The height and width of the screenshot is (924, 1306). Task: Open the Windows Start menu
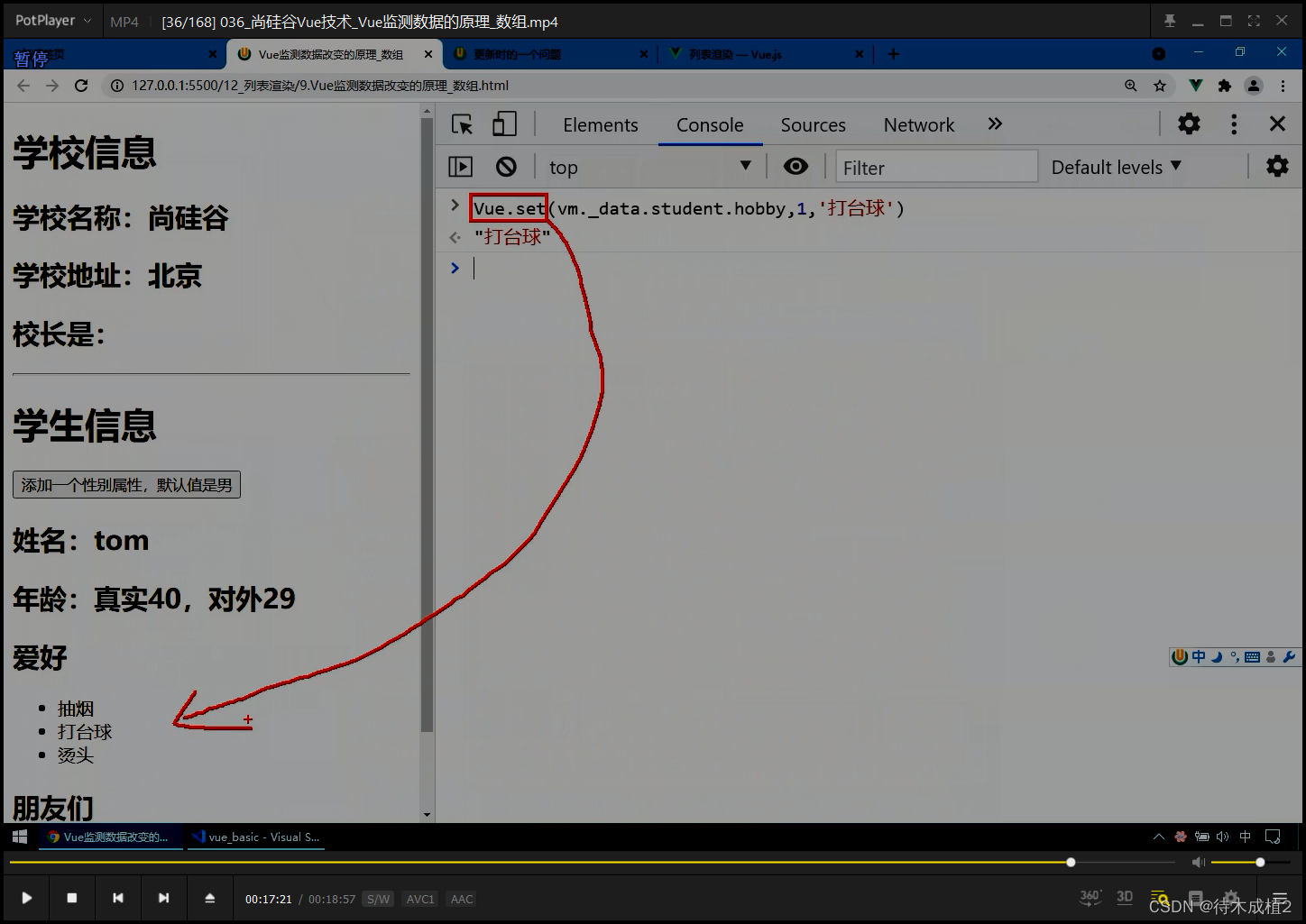click(20, 837)
